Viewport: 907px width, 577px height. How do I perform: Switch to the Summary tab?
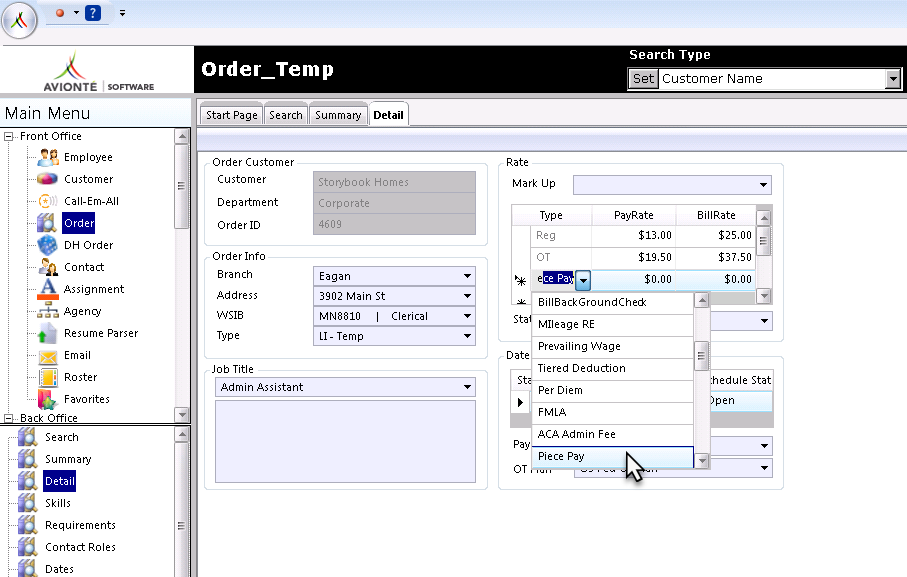338,115
